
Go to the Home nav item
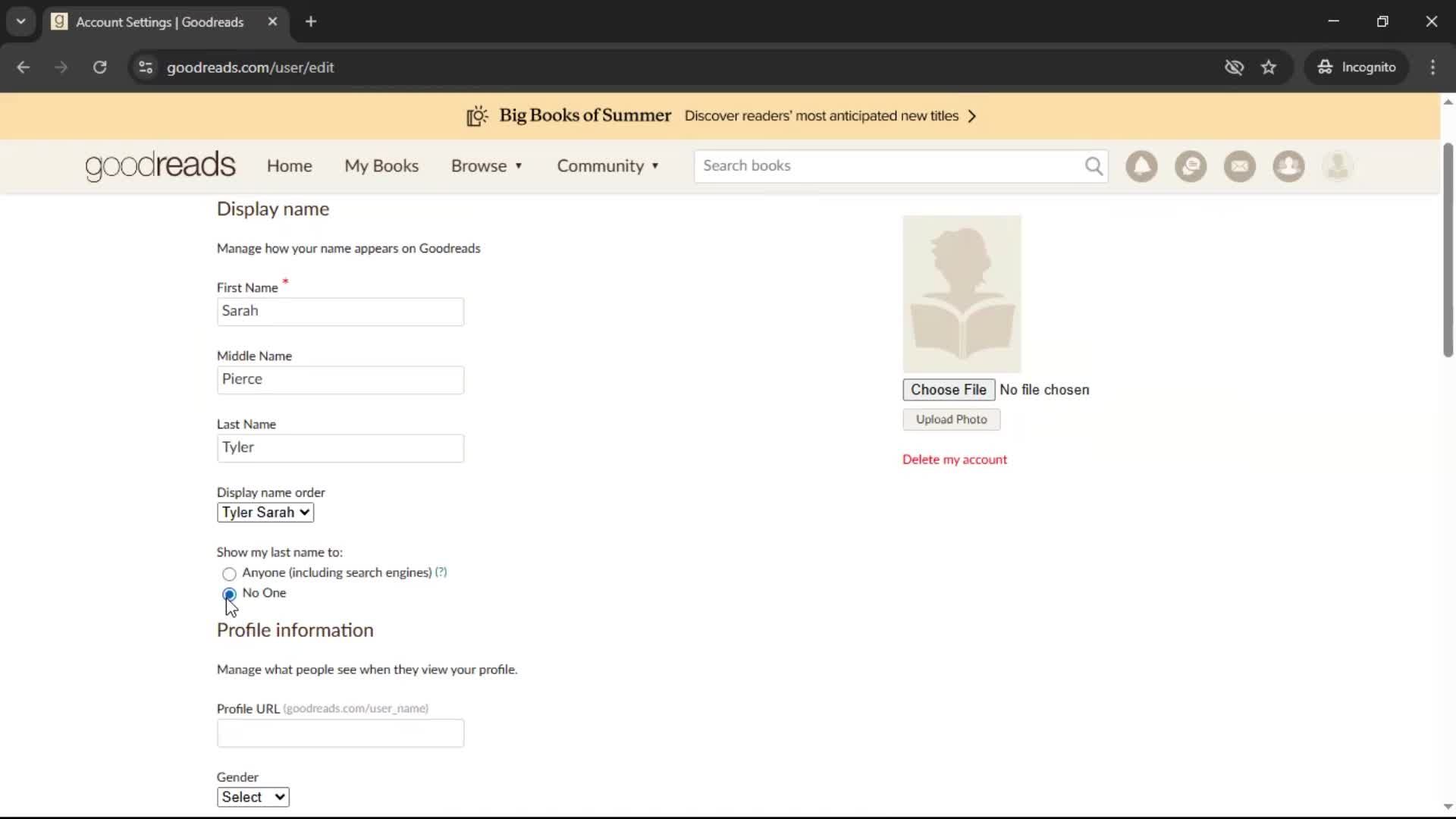point(289,166)
